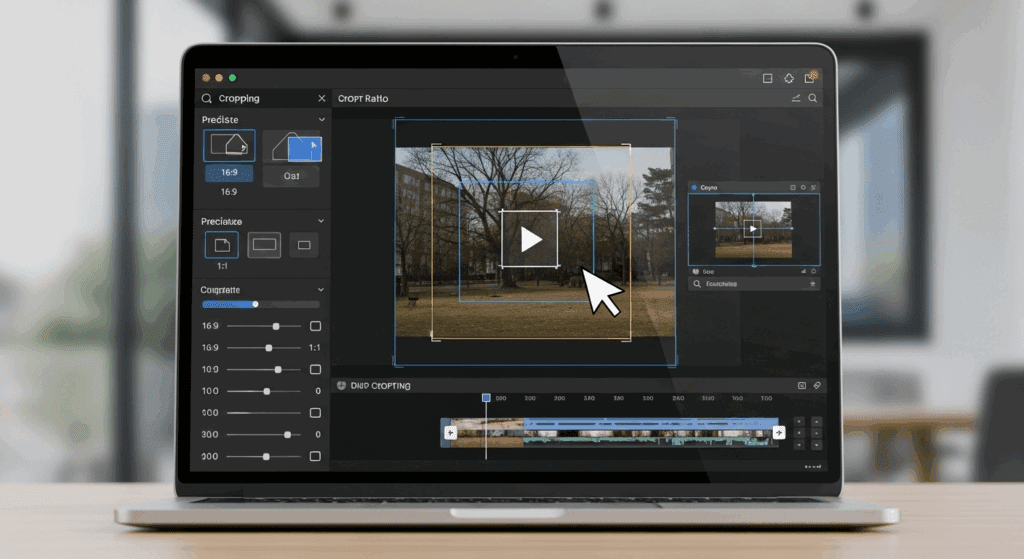Click the puzzle-piece extension icon in title bar
Viewport: 1024px width, 559px height.
click(x=789, y=78)
